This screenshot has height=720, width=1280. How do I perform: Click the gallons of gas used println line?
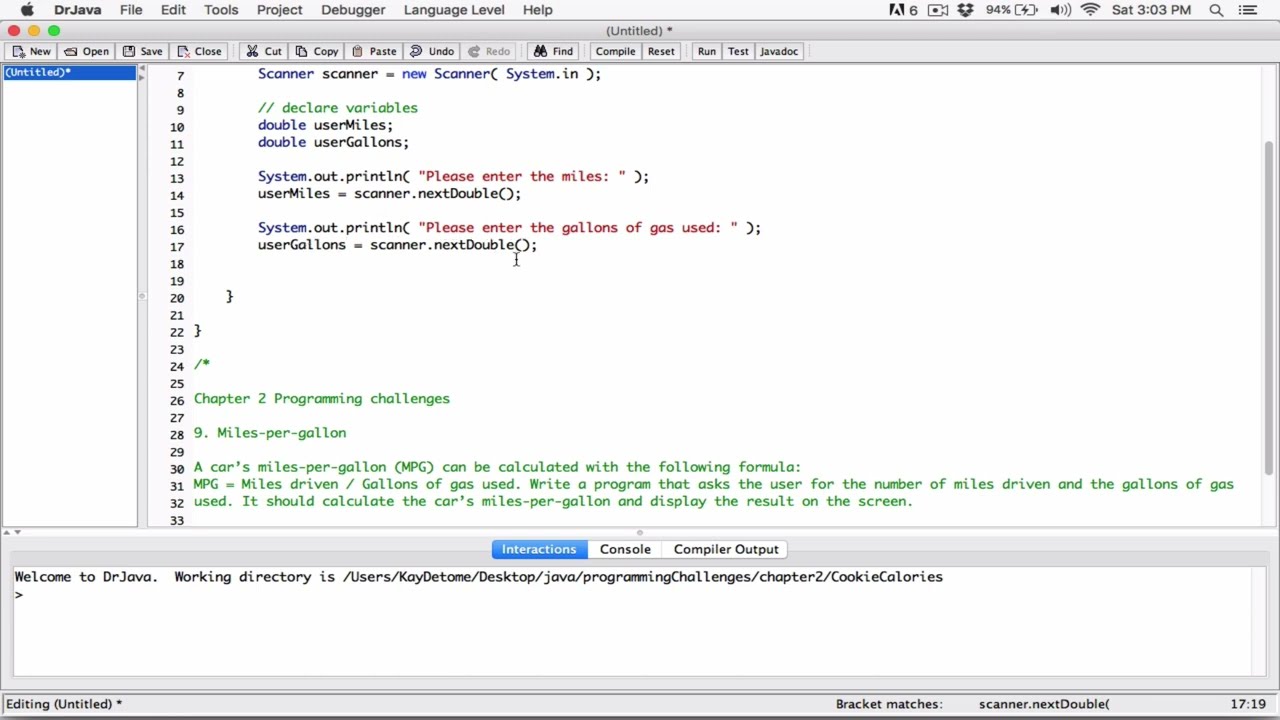tap(509, 228)
